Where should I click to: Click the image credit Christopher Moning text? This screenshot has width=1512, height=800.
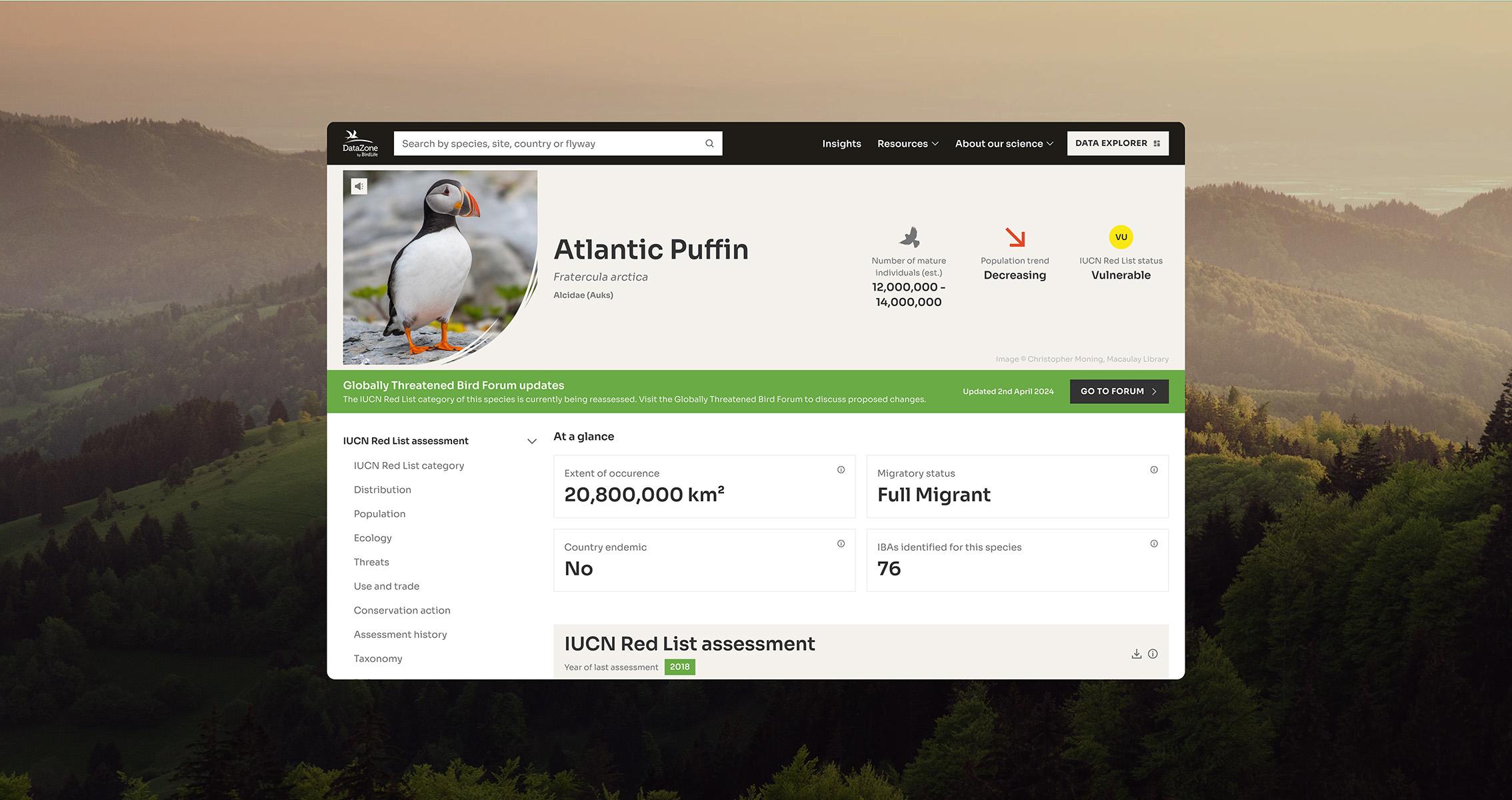1082,359
